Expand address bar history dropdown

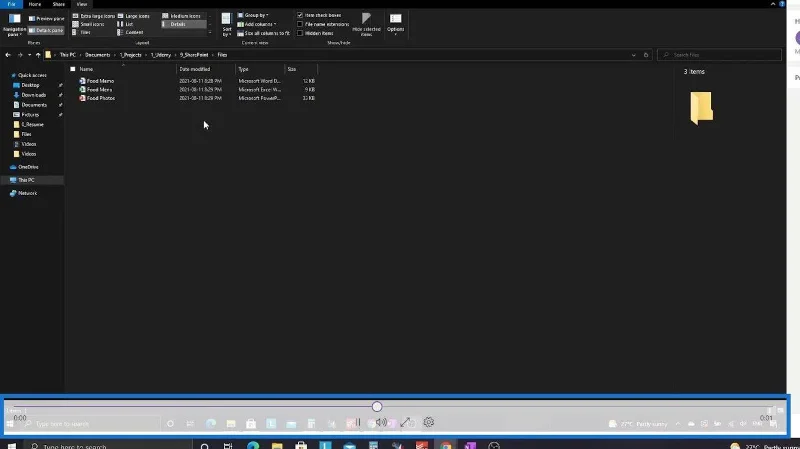pyautogui.click(x=634, y=55)
